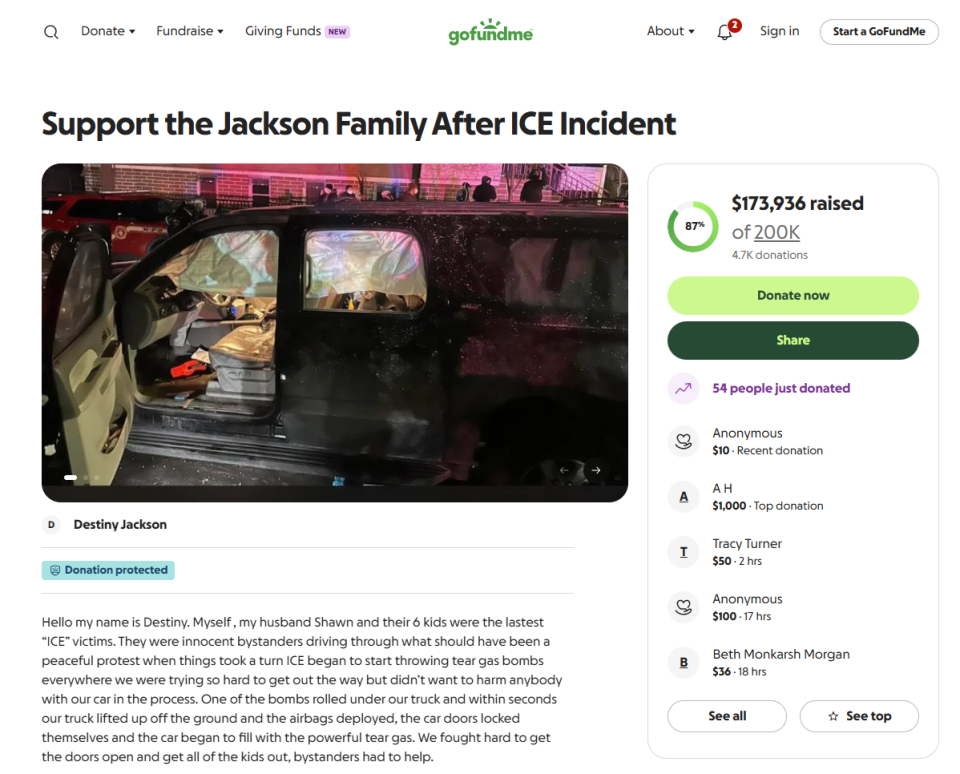Click the dark green Share button
The height and width of the screenshot is (774, 960).
point(793,340)
